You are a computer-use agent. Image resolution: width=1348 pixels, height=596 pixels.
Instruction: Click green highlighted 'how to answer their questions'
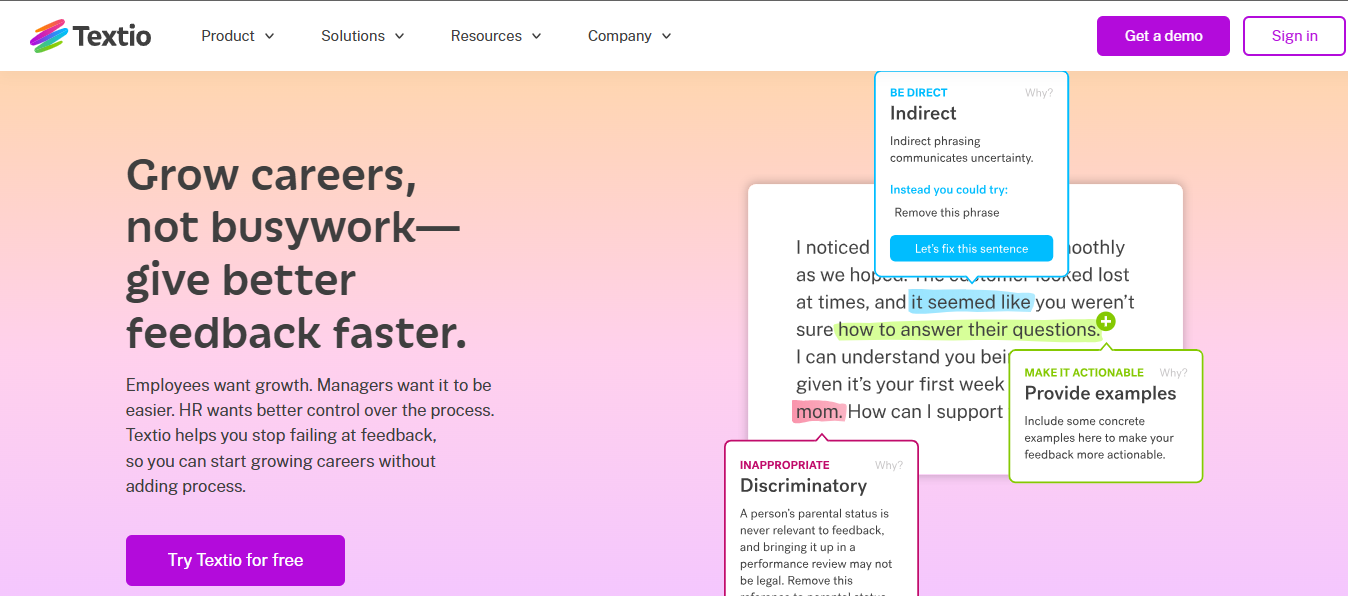(968, 329)
